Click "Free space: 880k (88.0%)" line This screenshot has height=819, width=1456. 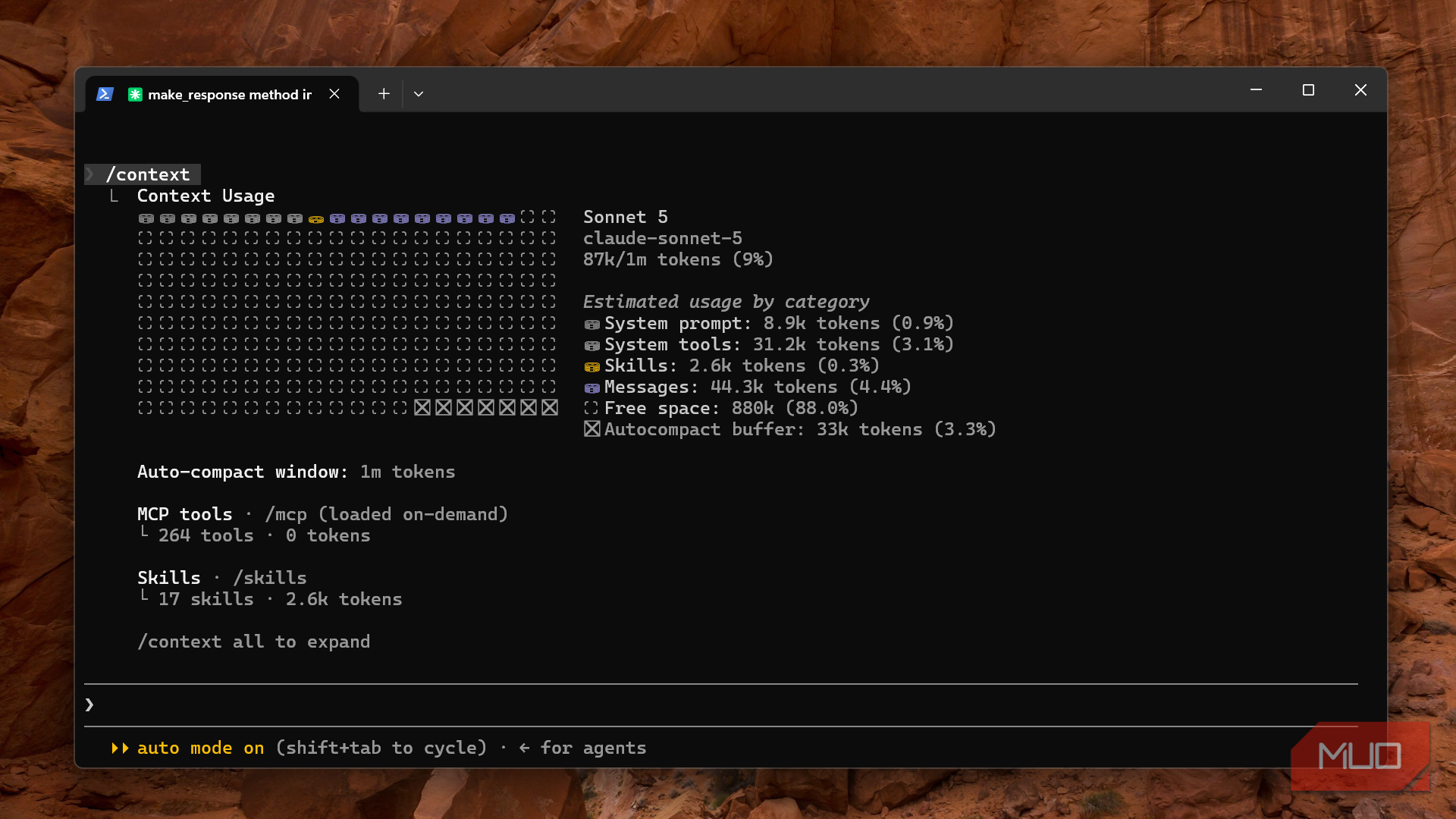click(x=731, y=408)
